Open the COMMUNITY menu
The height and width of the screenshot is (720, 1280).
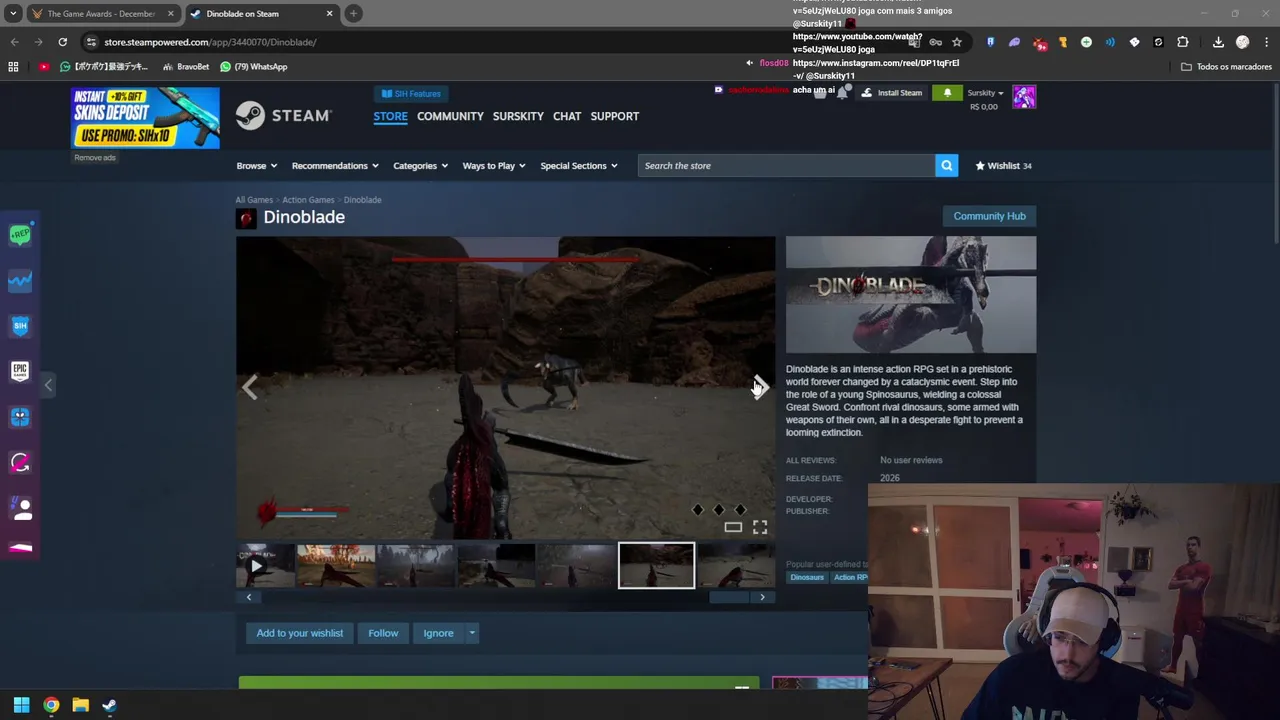tap(450, 116)
